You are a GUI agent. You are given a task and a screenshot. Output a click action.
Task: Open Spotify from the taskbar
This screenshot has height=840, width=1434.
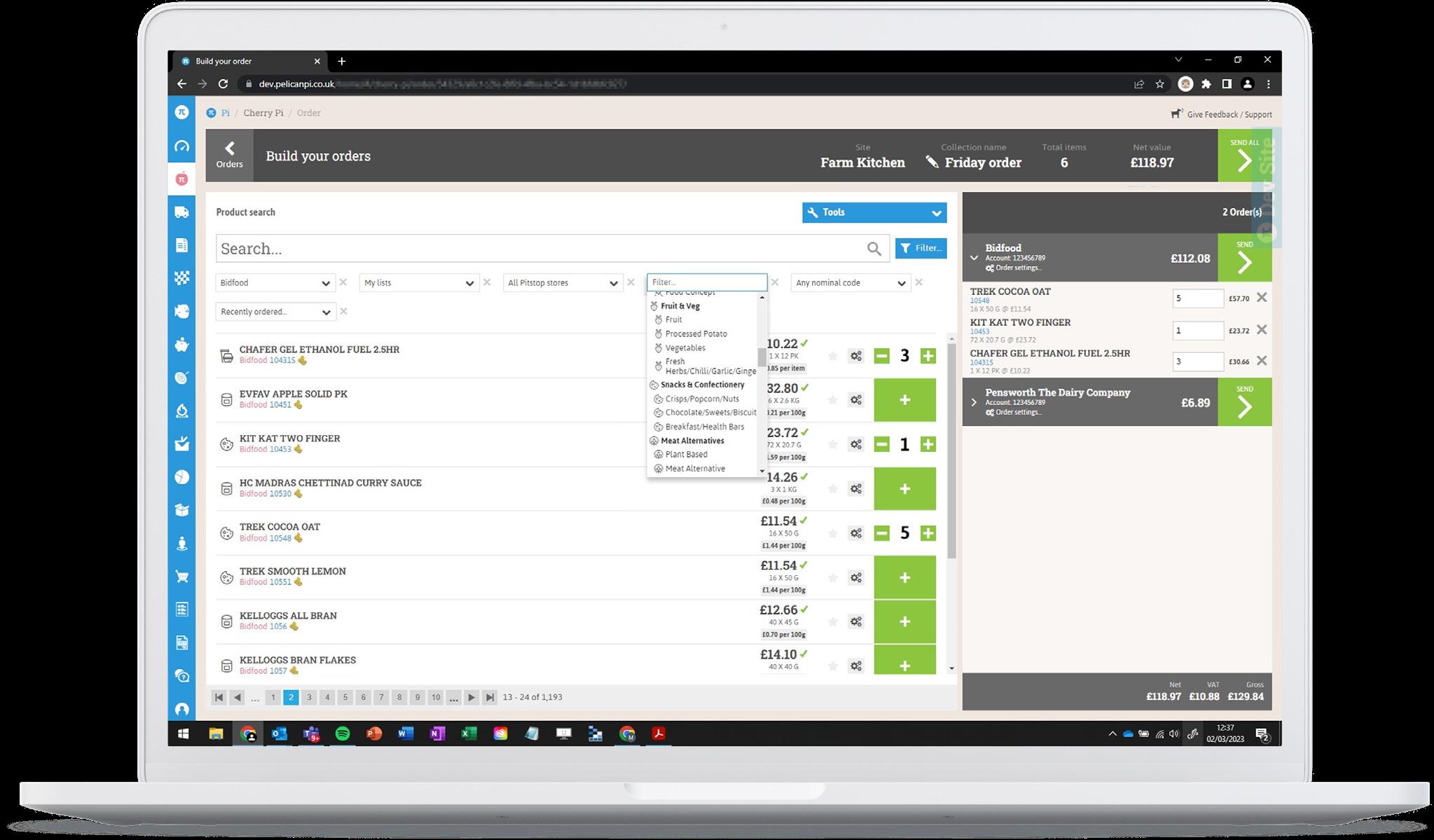pyautogui.click(x=343, y=734)
